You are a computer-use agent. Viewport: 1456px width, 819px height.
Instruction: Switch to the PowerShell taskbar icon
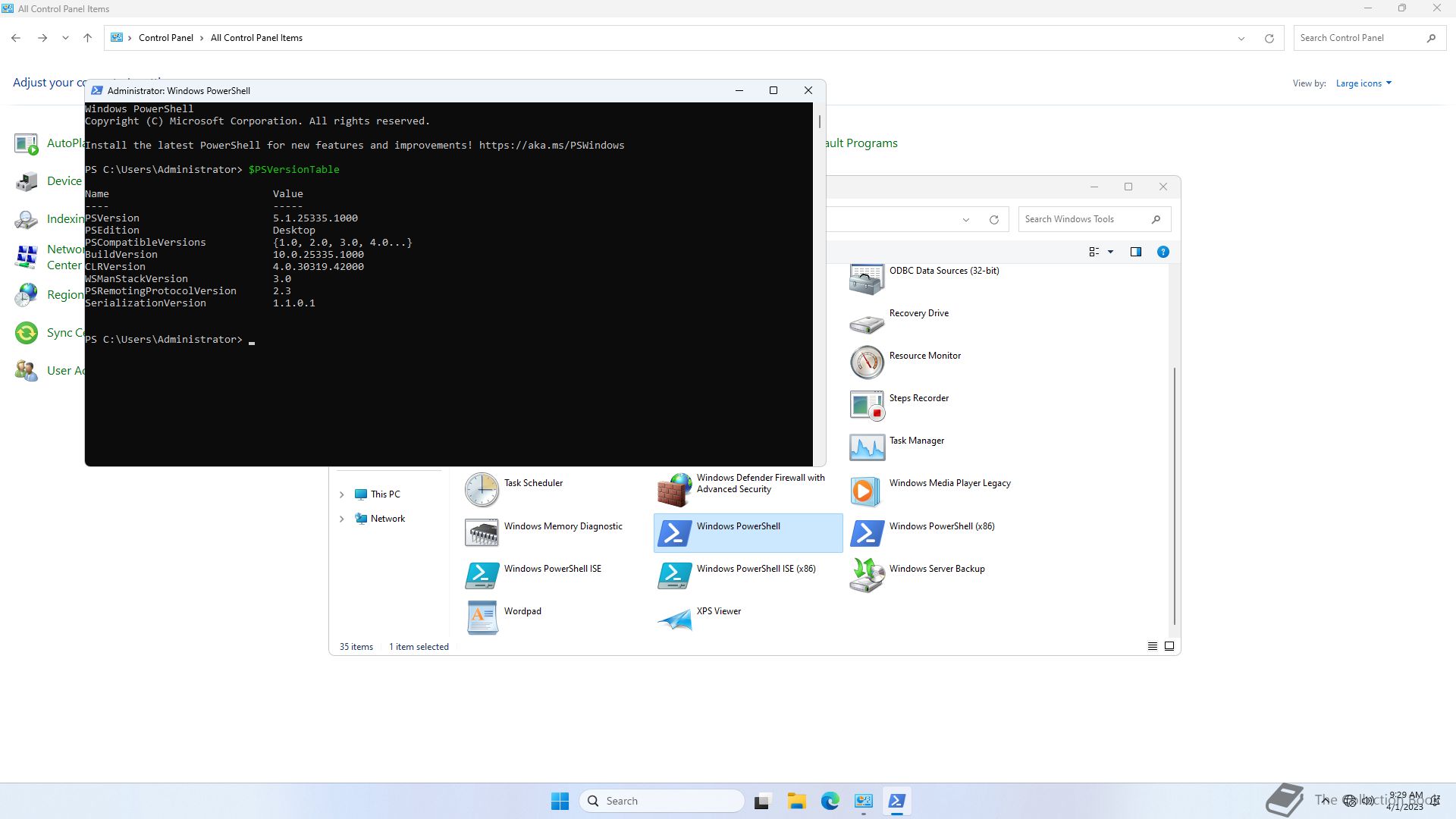click(x=896, y=801)
